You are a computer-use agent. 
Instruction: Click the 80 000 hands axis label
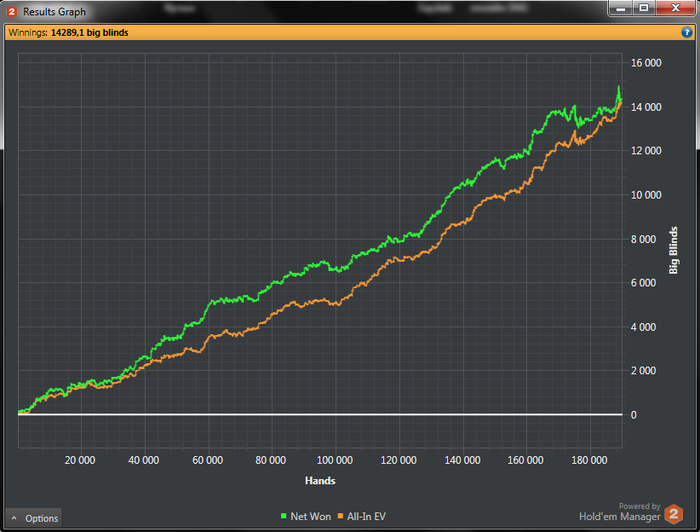(x=271, y=460)
